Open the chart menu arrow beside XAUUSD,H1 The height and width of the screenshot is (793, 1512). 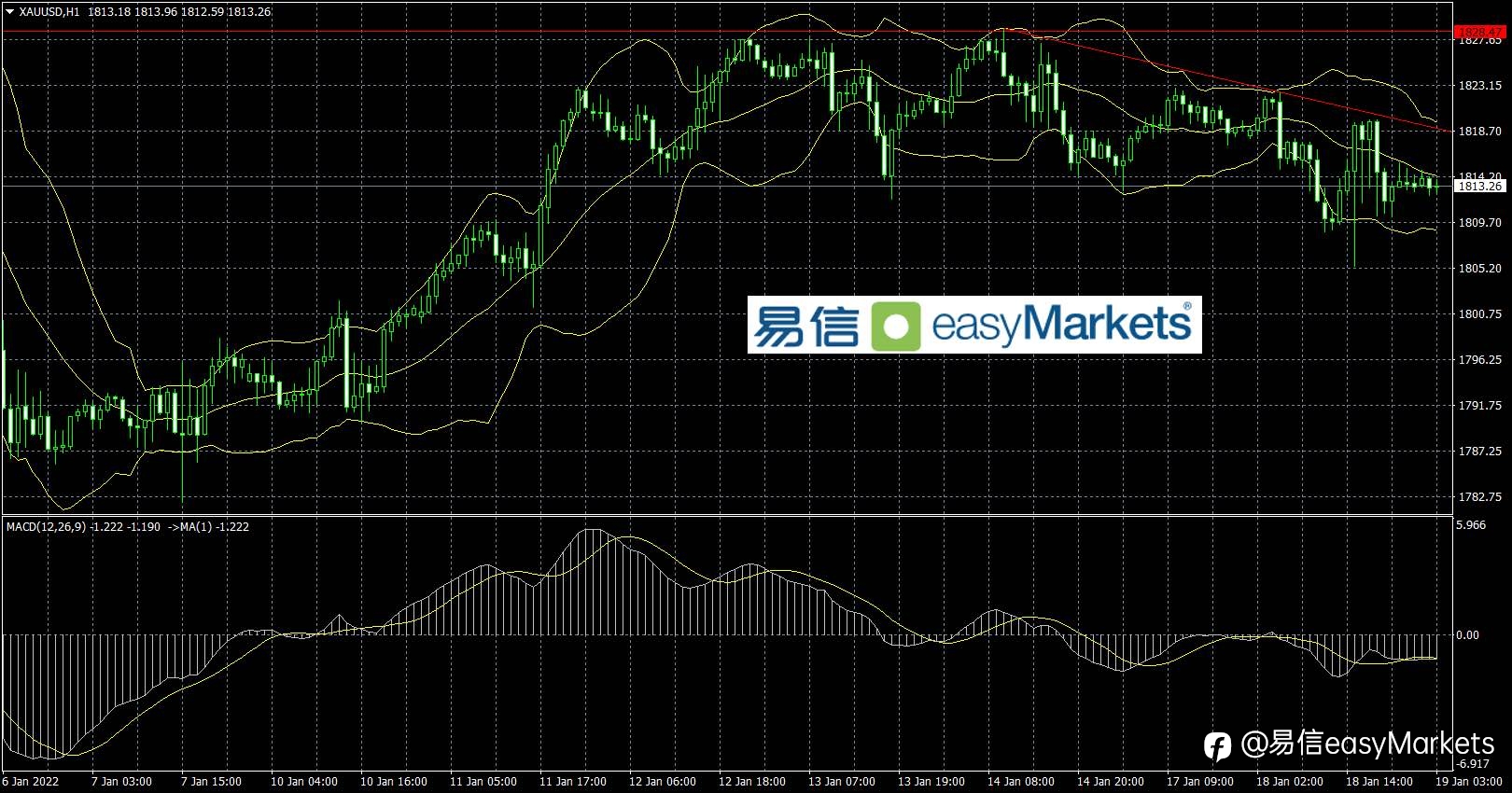pyautogui.click(x=9, y=12)
